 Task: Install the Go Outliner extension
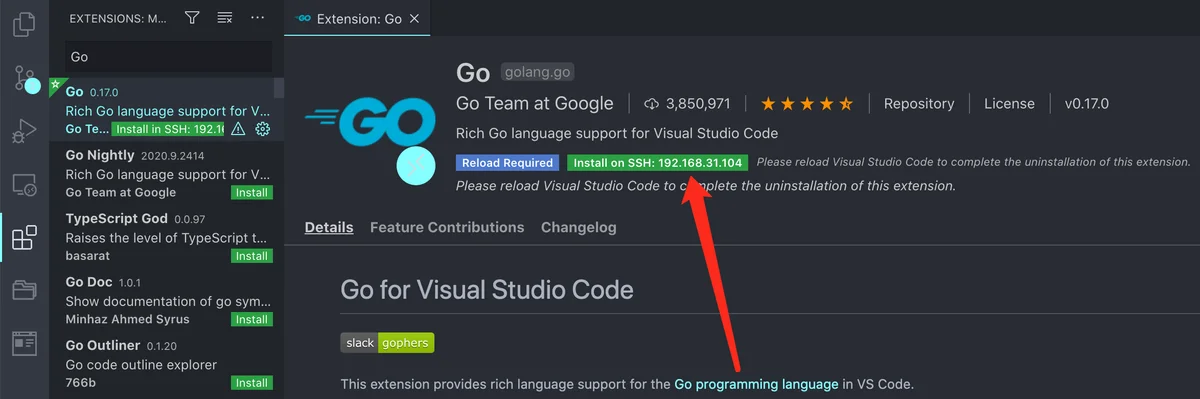tap(251, 383)
